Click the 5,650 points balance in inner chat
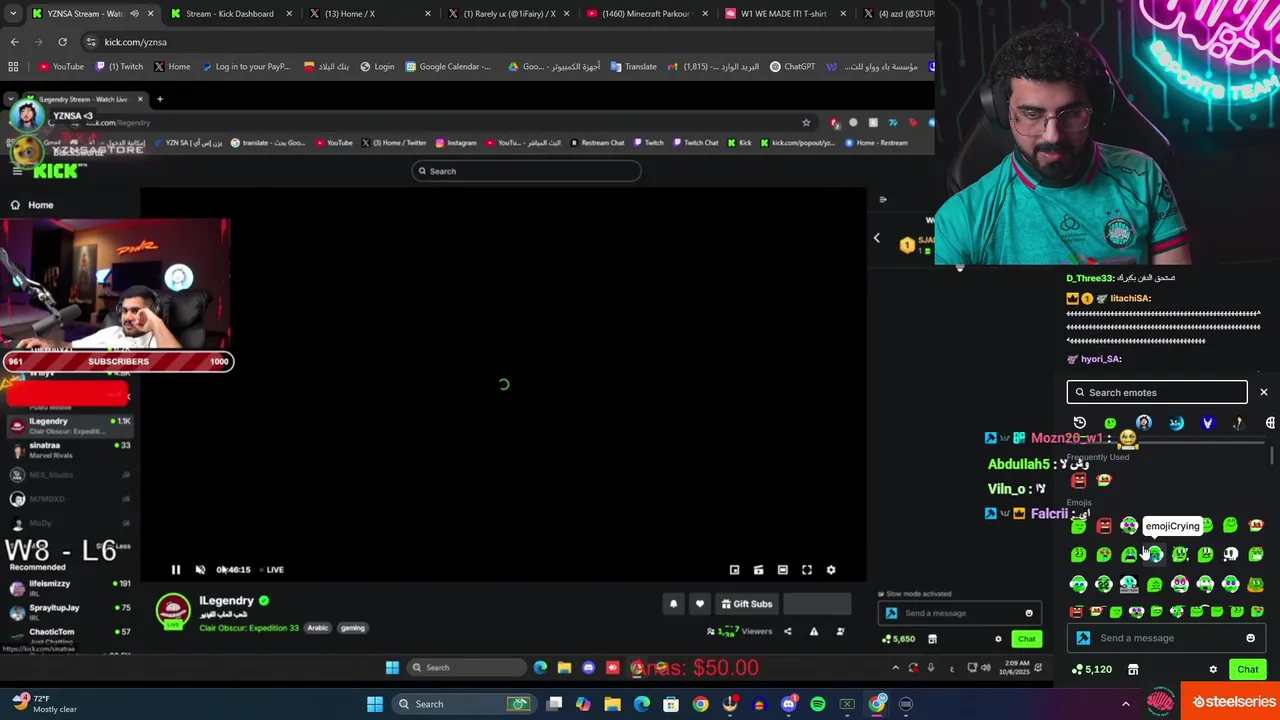1280x720 pixels. tap(898, 639)
